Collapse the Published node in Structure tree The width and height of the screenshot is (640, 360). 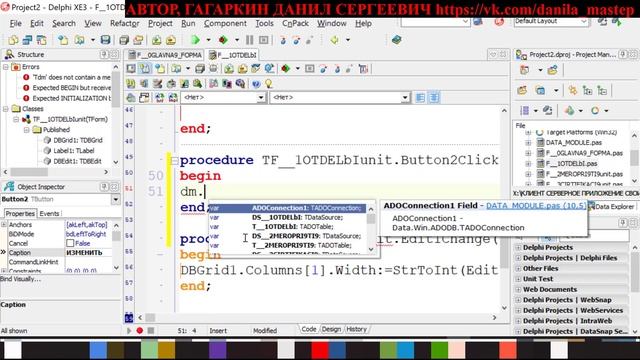(27, 130)
